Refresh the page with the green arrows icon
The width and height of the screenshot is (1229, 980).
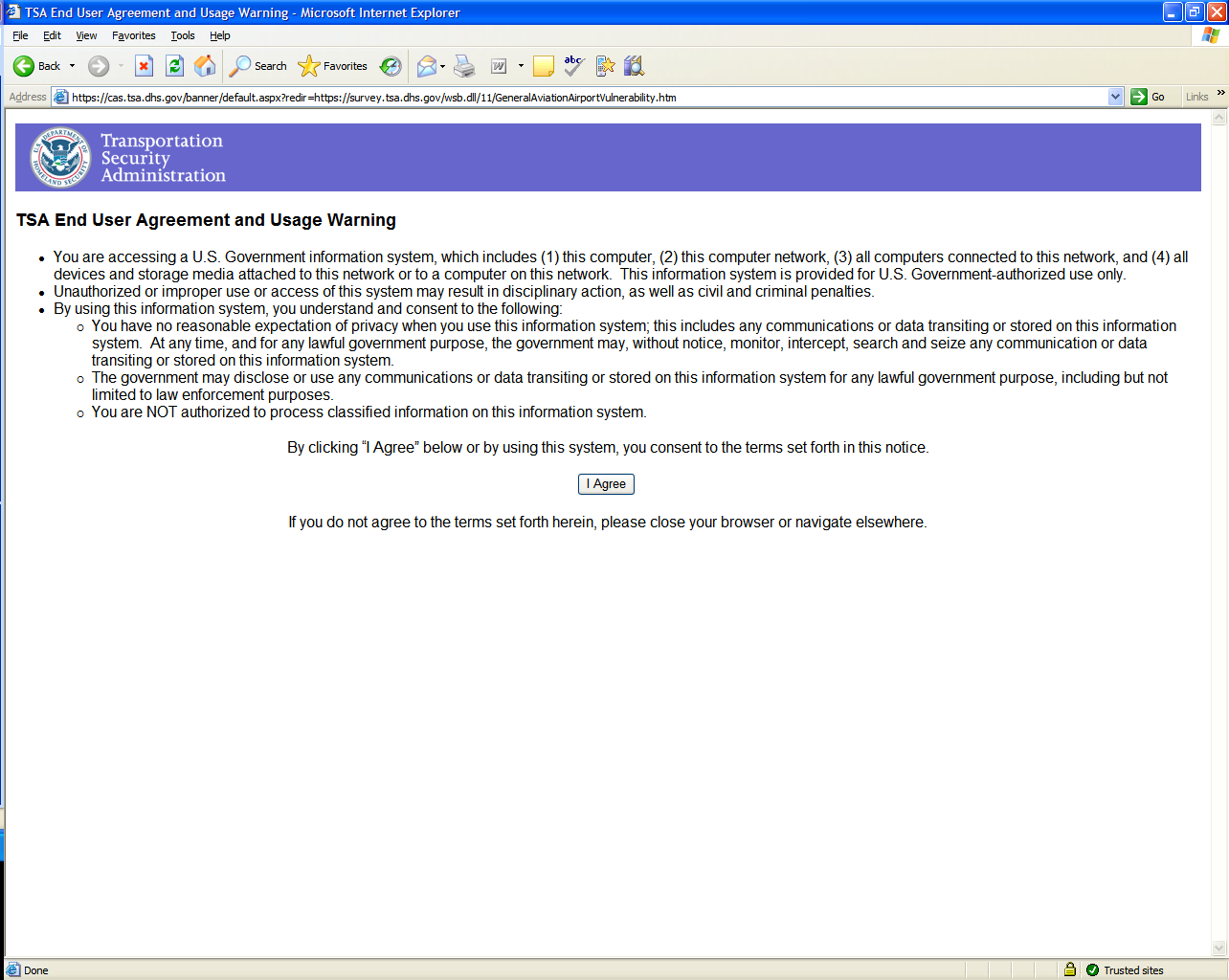tap(174, 66)
